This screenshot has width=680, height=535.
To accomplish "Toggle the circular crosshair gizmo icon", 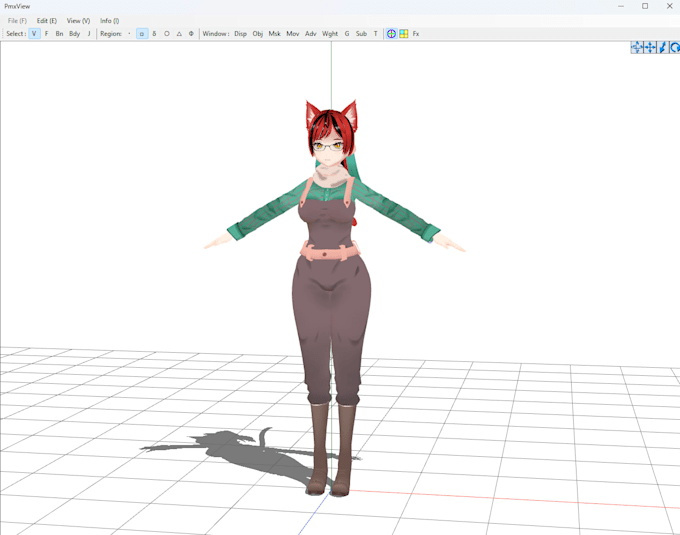I will (392, 34).
